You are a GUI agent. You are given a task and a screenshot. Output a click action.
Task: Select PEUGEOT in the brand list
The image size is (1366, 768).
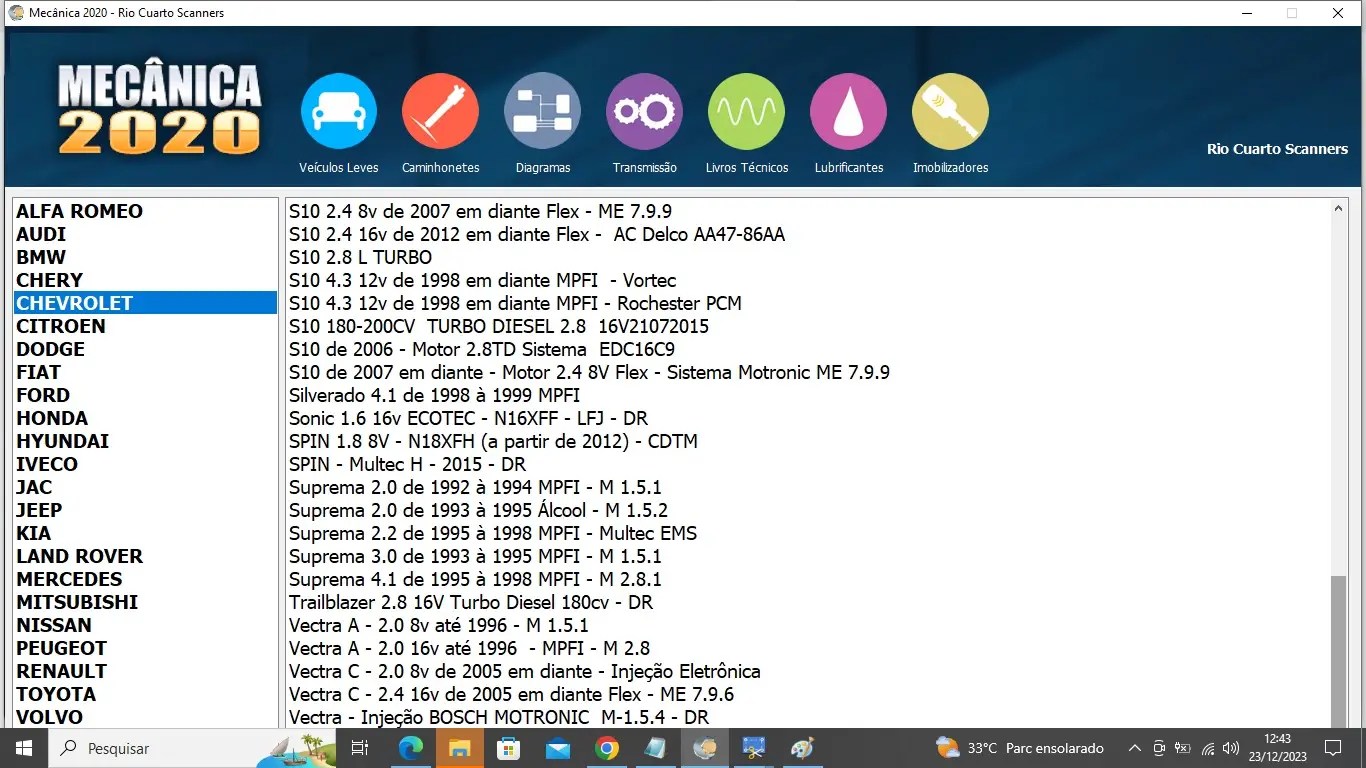click(145, 648)
